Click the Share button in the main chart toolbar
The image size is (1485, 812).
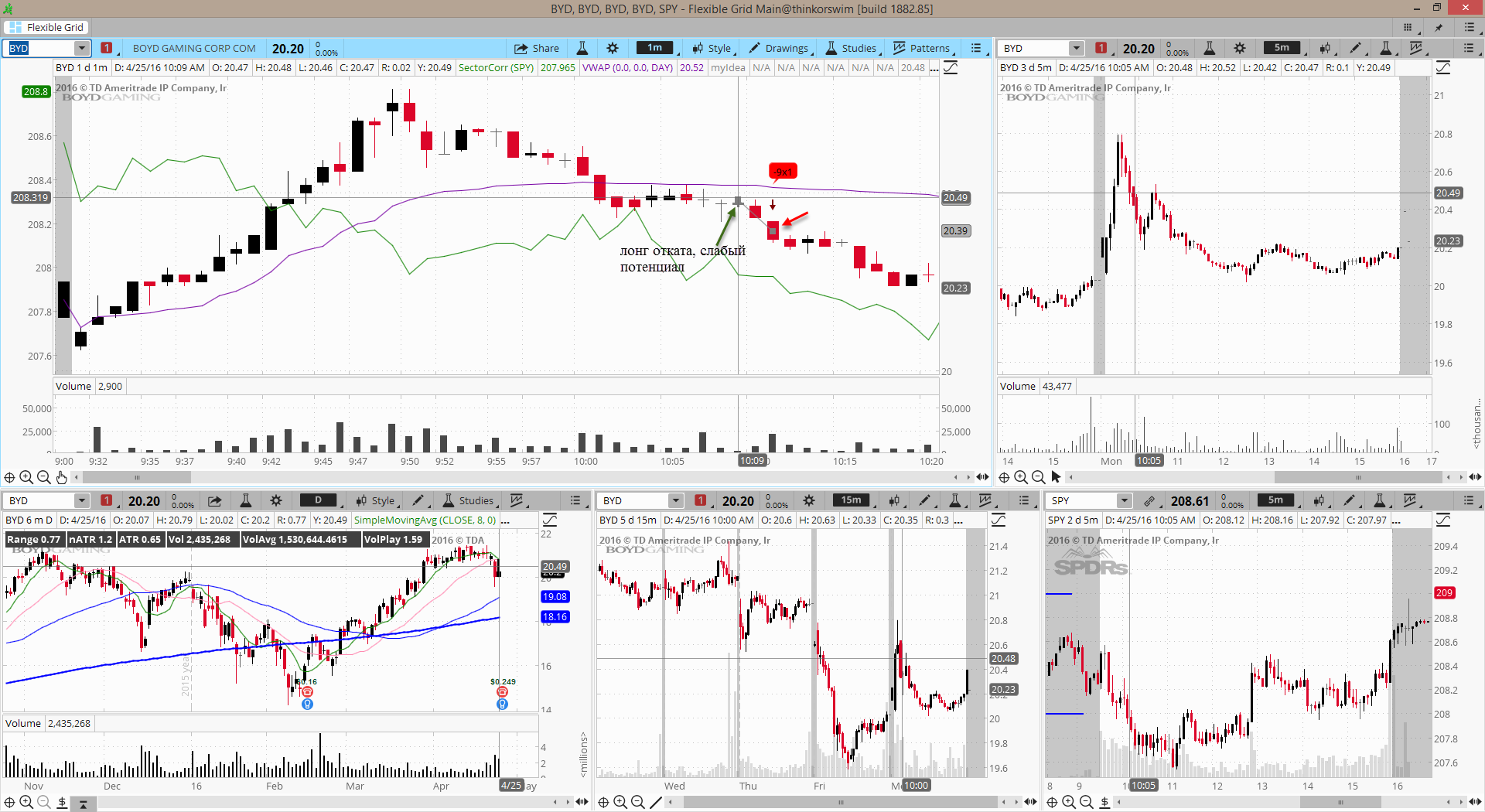[536, 48]
